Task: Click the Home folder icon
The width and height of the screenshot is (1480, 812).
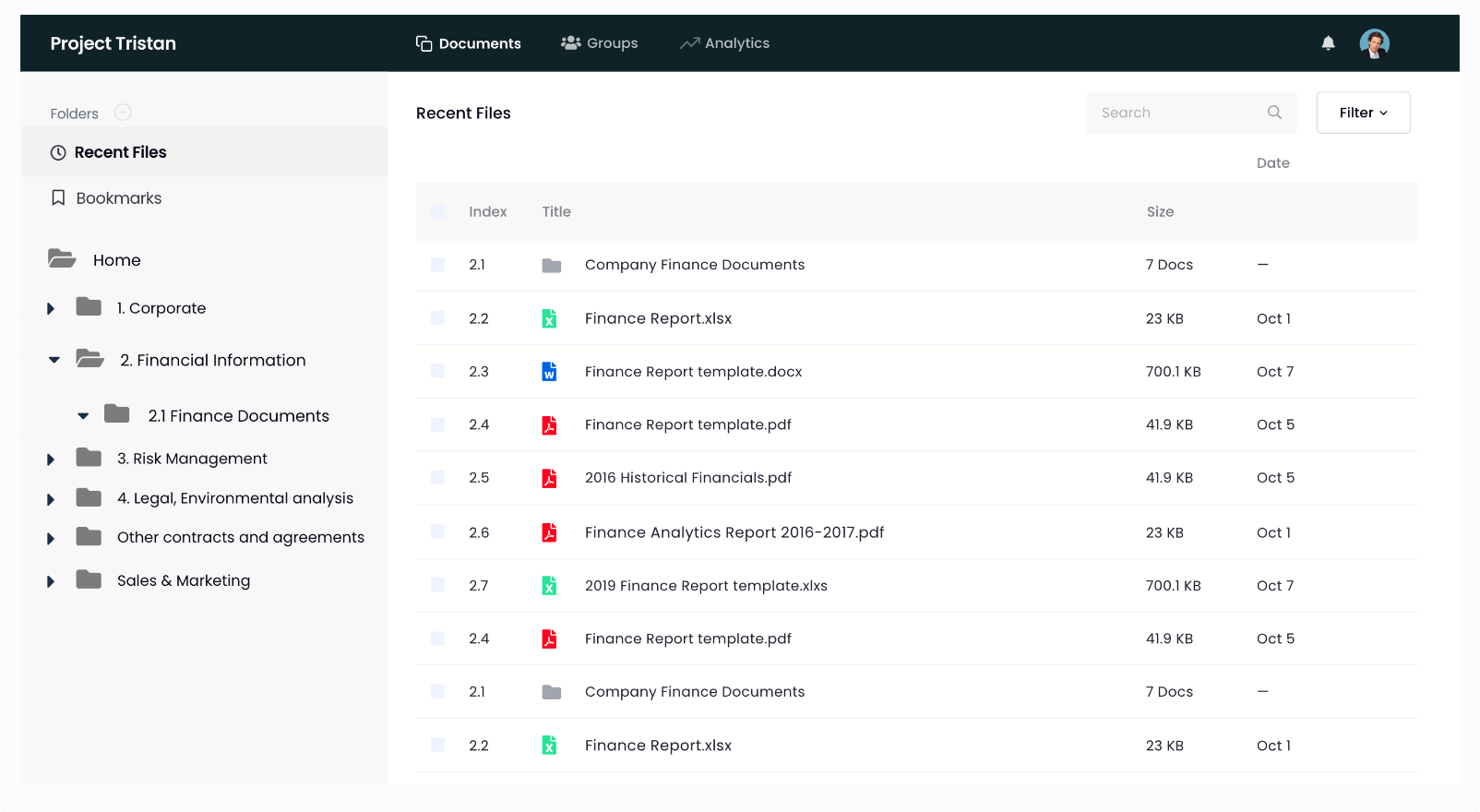Action: tap(63, 259)
